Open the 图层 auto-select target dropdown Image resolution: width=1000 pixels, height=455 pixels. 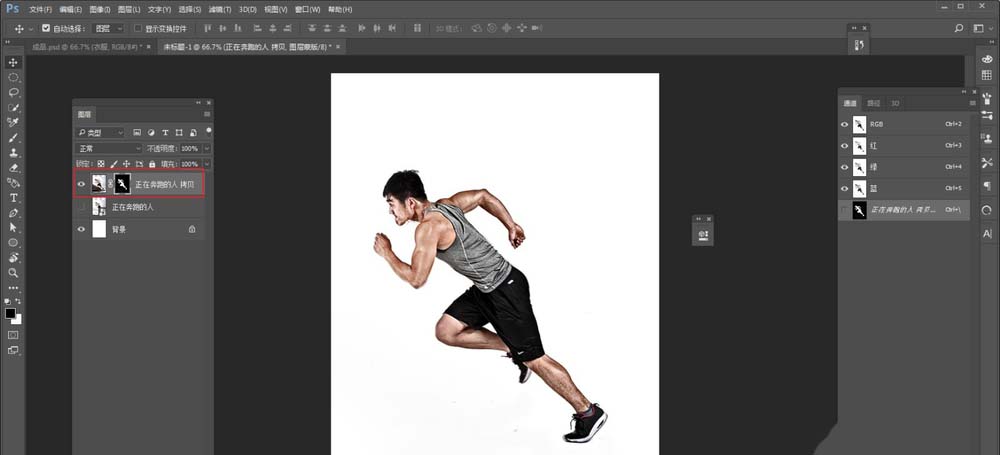(x=108, y=28)
